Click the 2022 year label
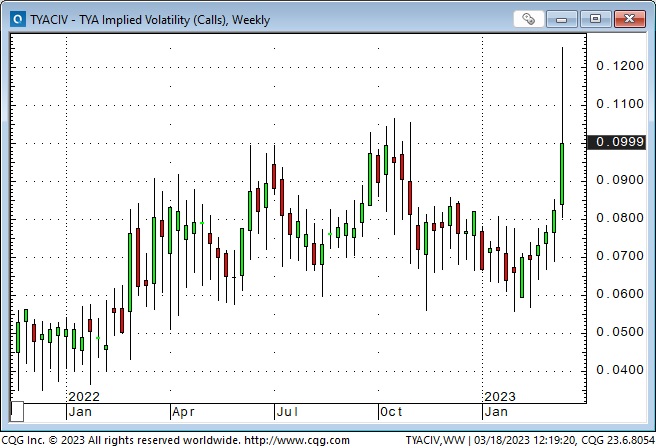The width and height of the screenshot is (656, 448). [x=84, y=397]
